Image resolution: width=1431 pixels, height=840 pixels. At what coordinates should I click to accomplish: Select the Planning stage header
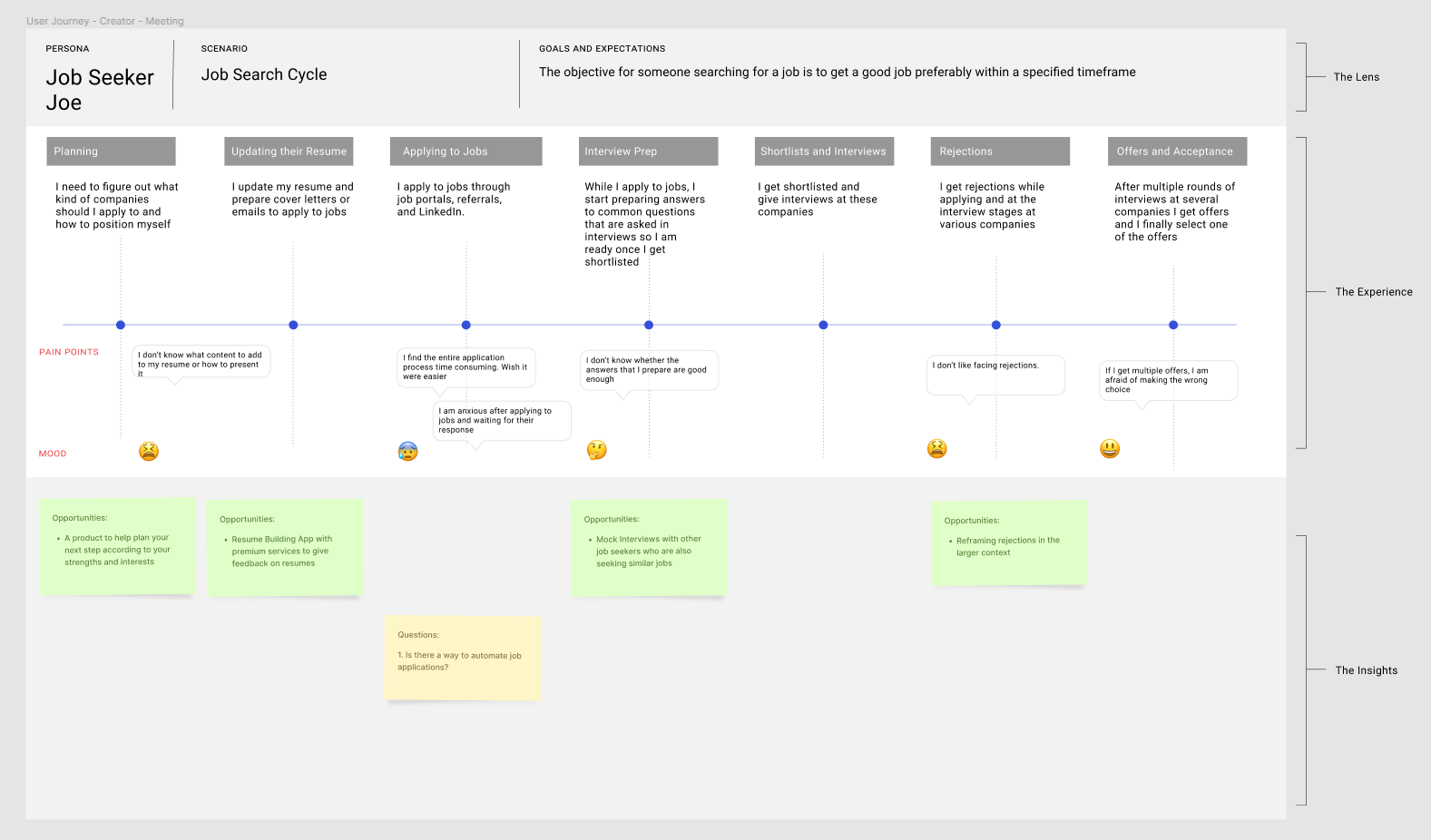111,151
